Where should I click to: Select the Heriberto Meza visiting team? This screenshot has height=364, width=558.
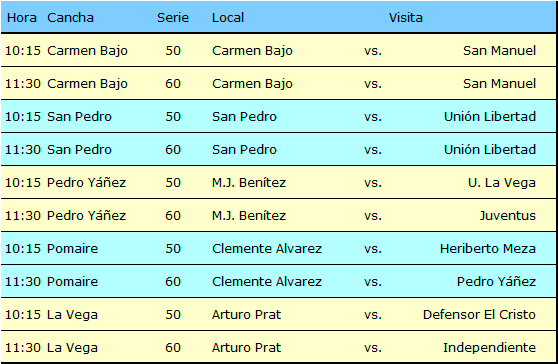click(x=488, y=248)
